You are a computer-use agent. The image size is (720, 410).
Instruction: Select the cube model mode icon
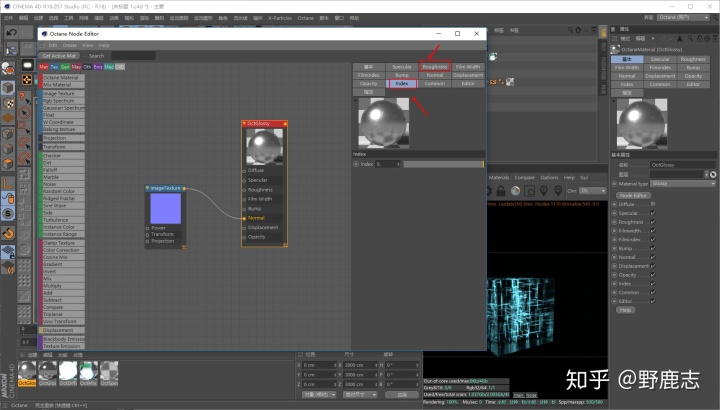click(8, 87)
